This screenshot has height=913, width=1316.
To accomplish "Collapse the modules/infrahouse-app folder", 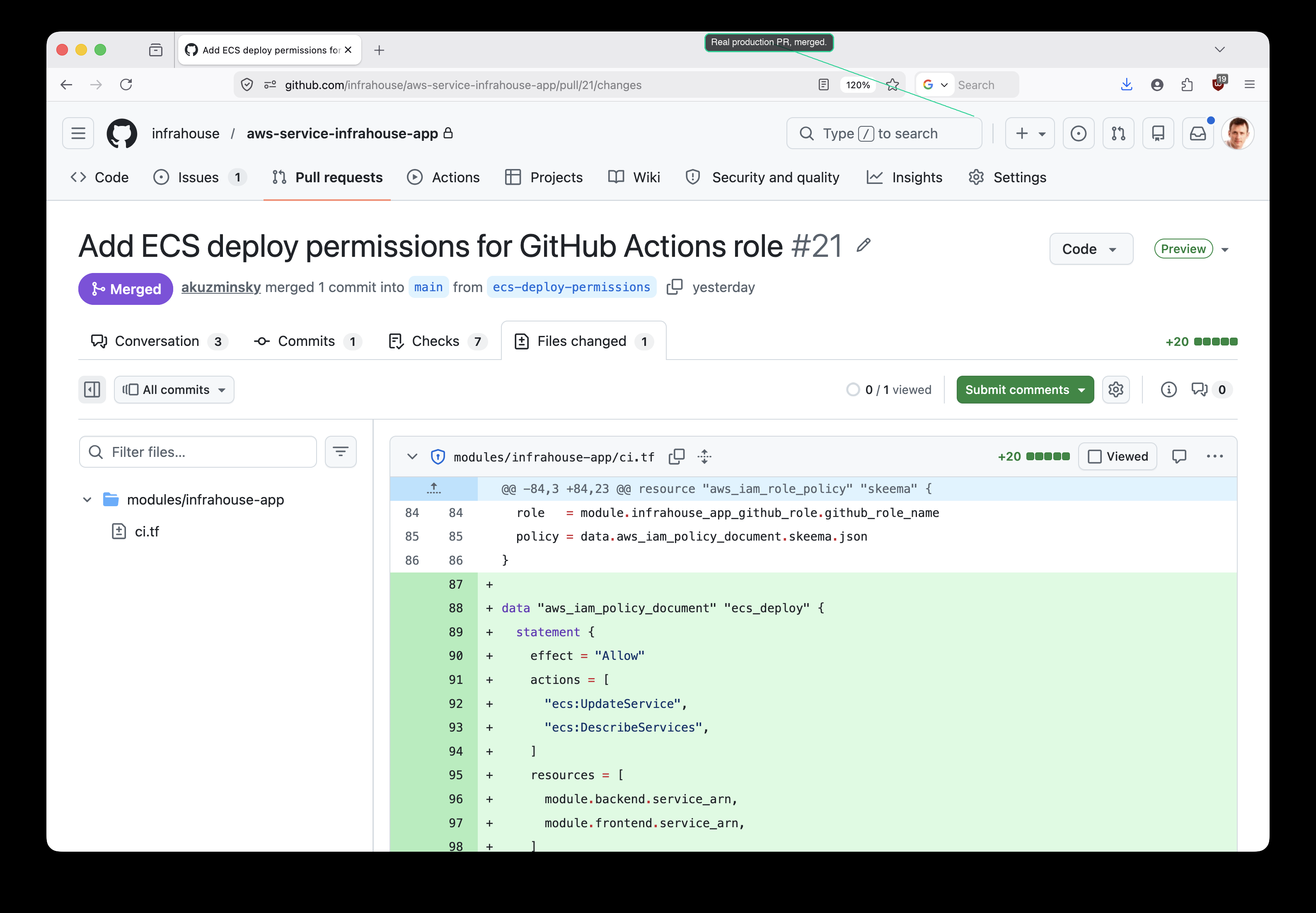I will (87, 500).
